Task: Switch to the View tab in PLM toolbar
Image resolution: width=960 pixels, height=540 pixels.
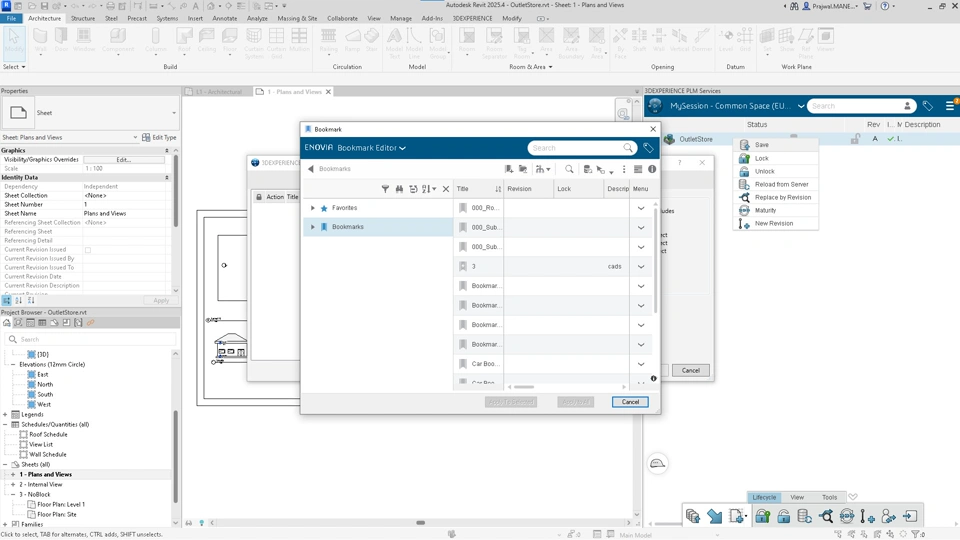Action: tap(797, 497)
